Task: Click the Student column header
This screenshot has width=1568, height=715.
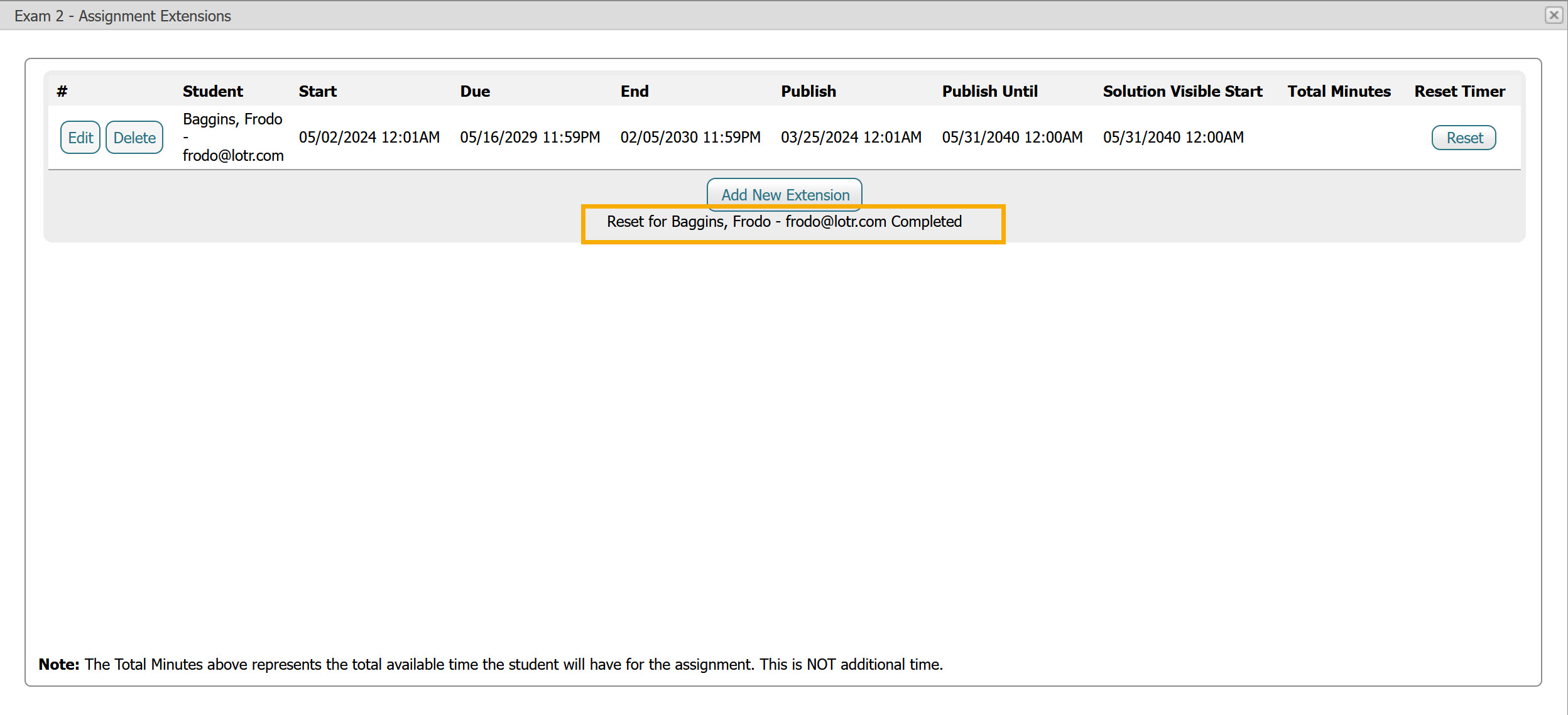Action: (212, 91)
